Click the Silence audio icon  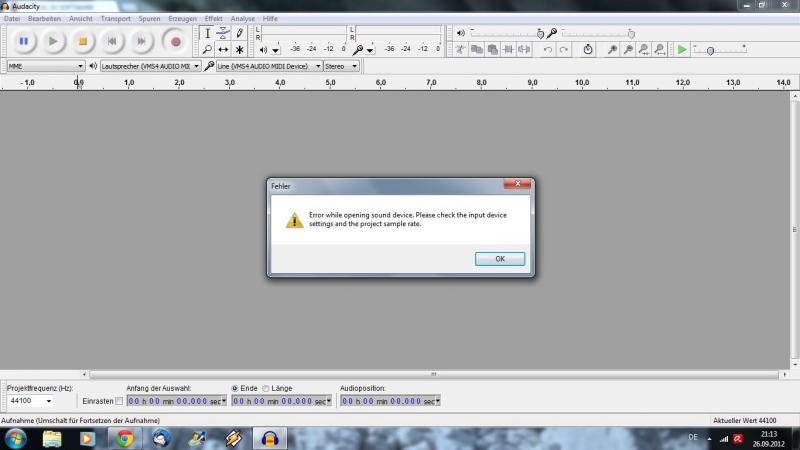pos(524,49)
